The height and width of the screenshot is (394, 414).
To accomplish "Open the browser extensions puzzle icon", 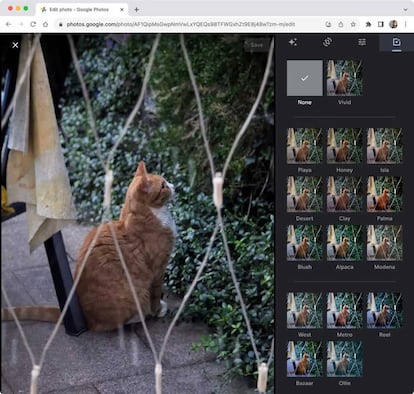I will pyautogui.click(x=368, y=24).
